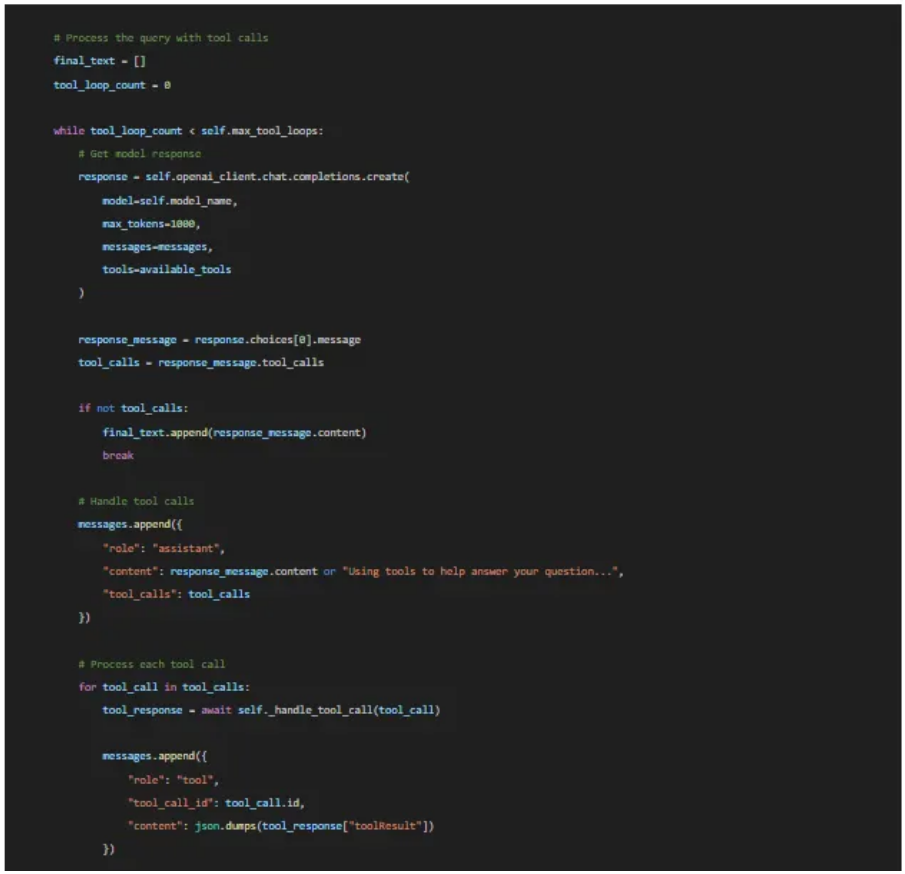This screenshot has height=874, width=905.
Task: Click the comment "# Process the query with tool calls"
Action: pos(160,38)
